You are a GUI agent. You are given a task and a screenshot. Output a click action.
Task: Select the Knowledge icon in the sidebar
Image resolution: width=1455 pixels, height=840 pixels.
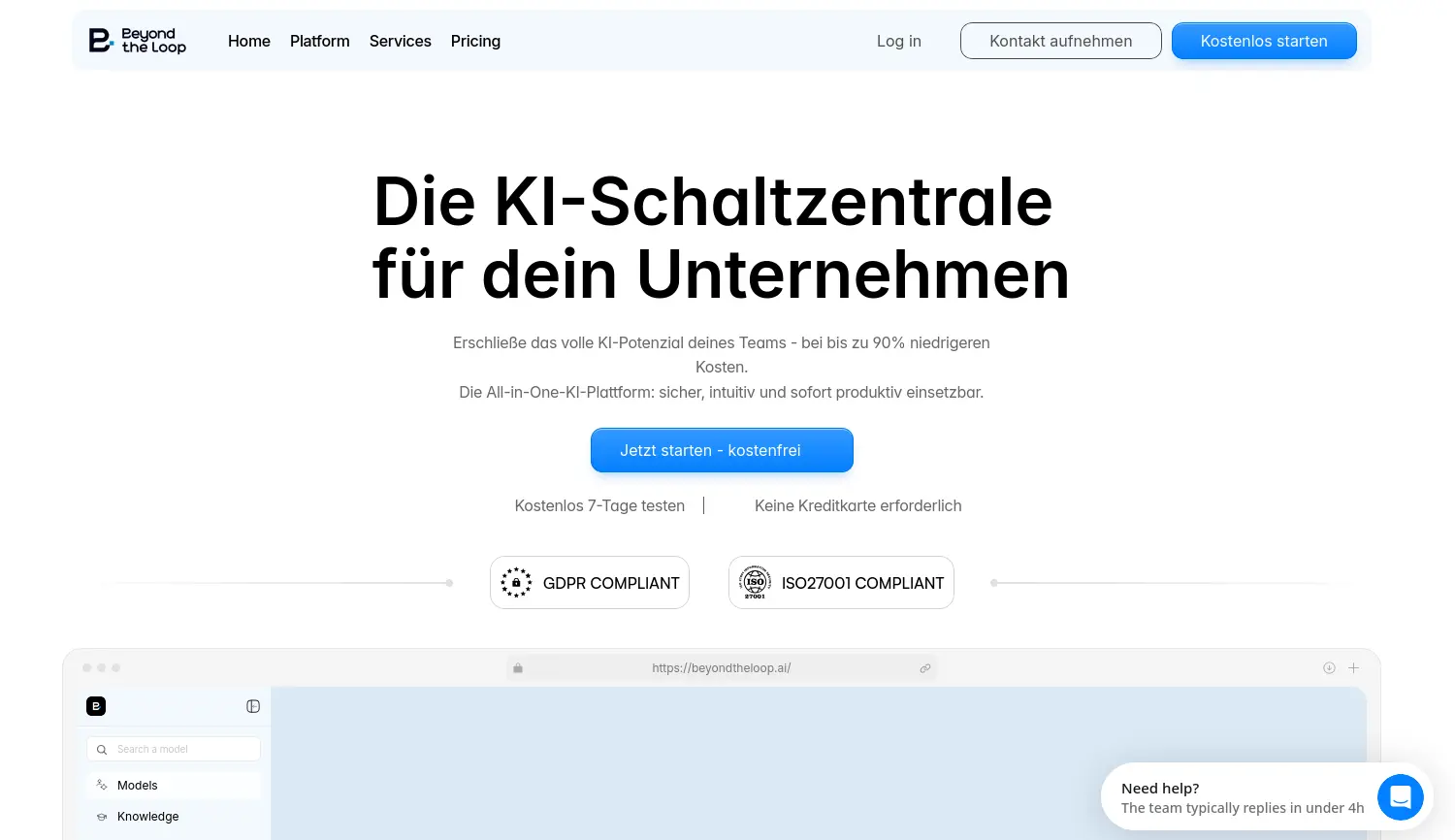(x=102, y=816)
